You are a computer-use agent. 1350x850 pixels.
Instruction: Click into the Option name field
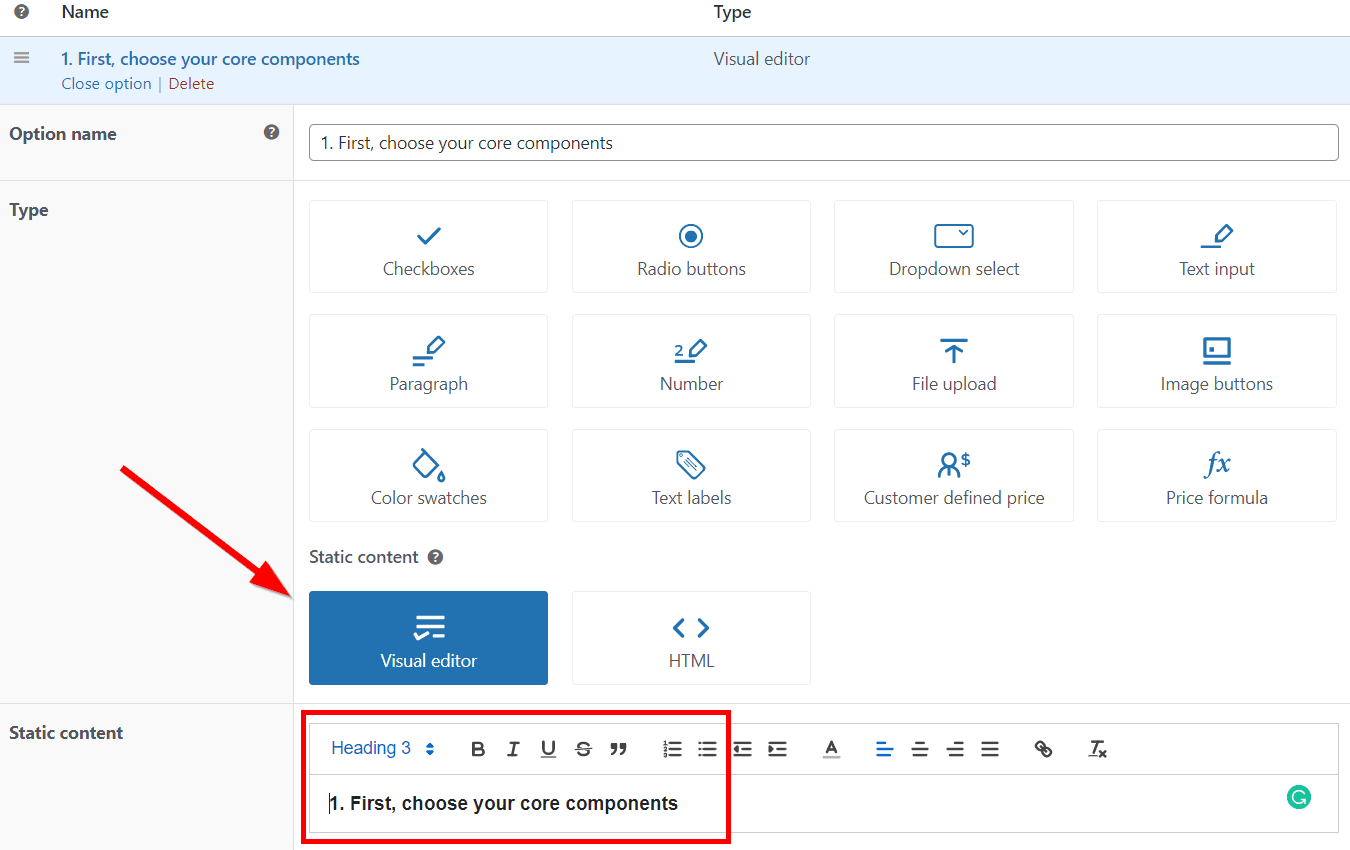click(822, 143)
